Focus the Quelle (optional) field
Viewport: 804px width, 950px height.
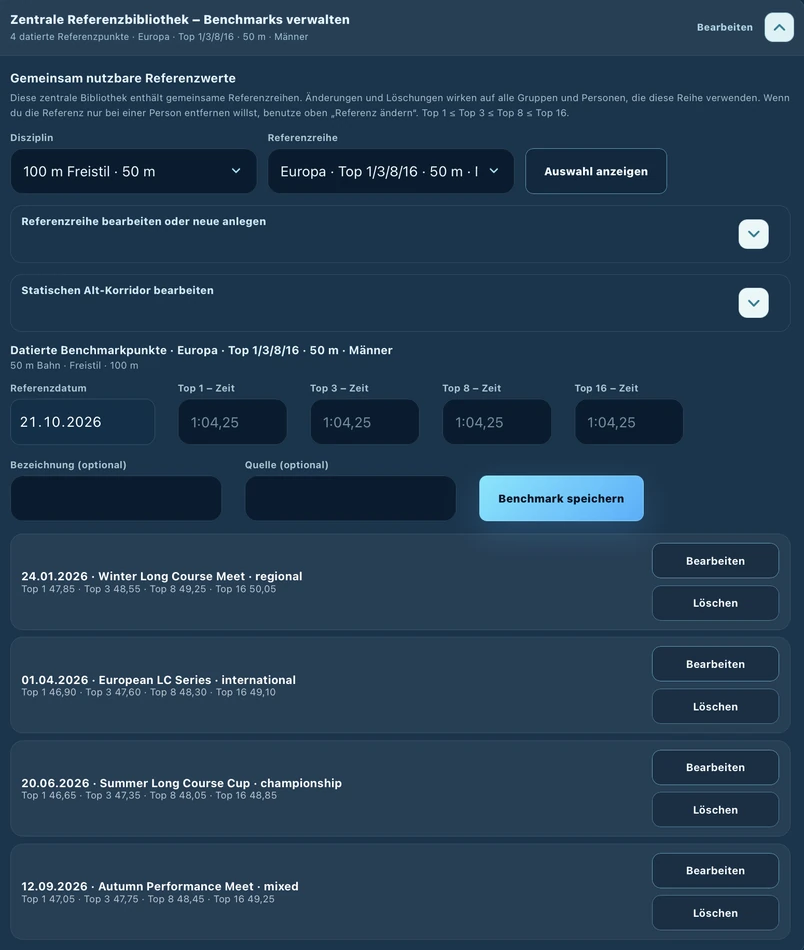[x=350, y=498]
